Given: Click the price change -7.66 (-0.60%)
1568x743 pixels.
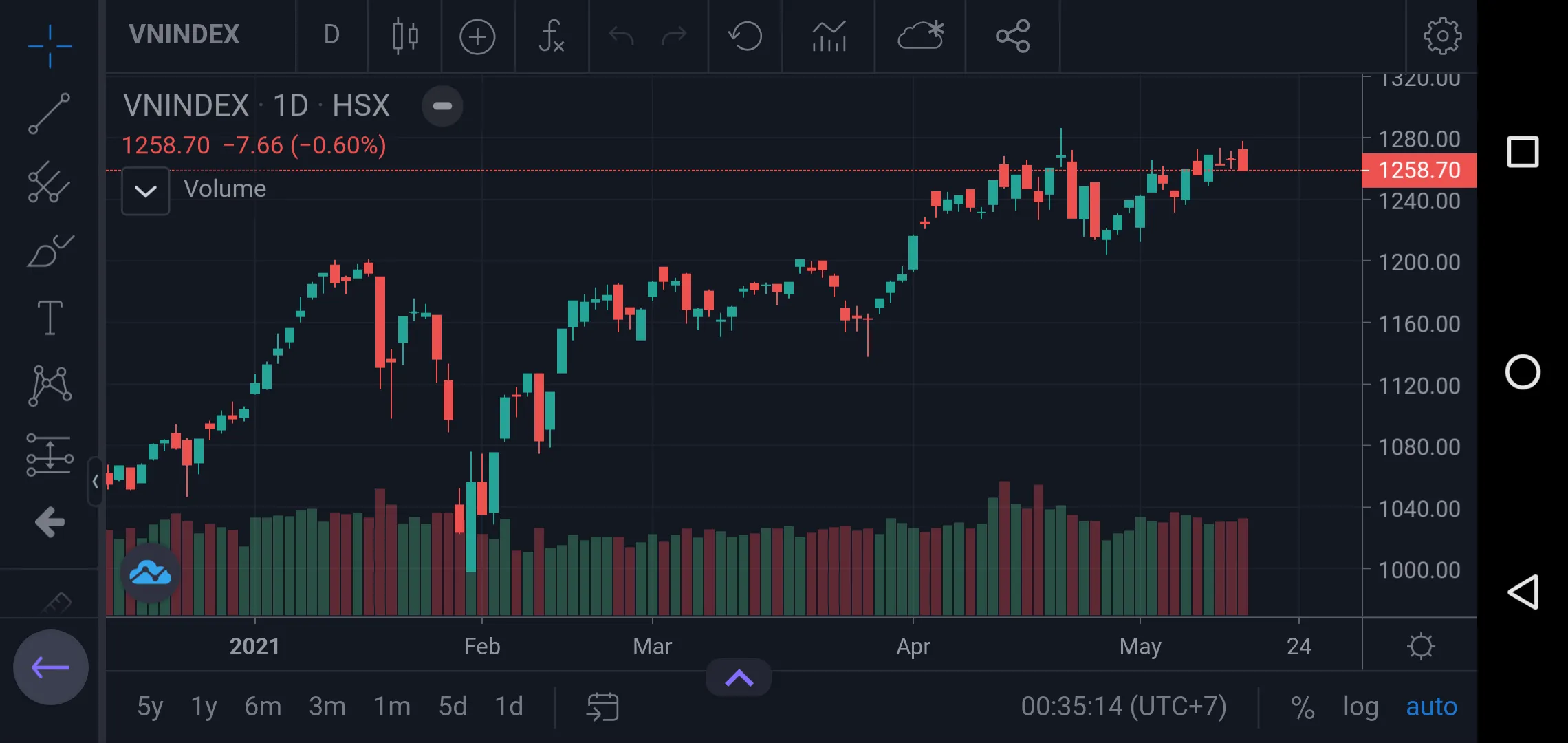Looking at the screenshot, I should 305,145.
